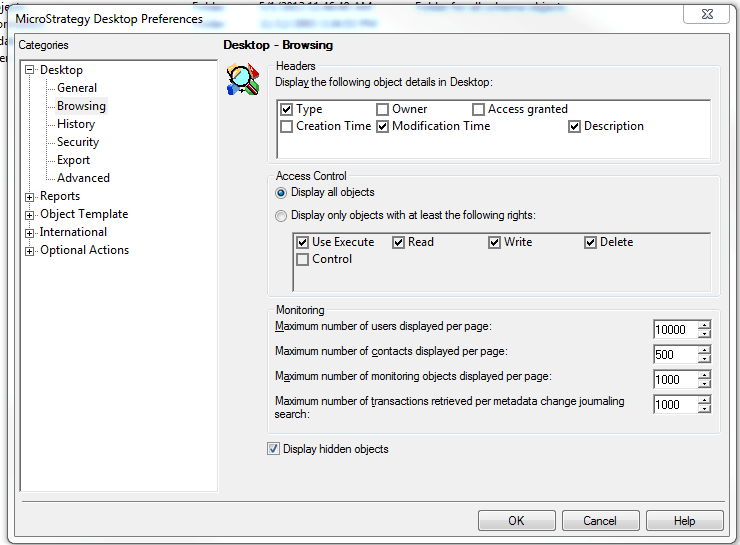Uncheck the Read rights checkbox

(398, 243)
